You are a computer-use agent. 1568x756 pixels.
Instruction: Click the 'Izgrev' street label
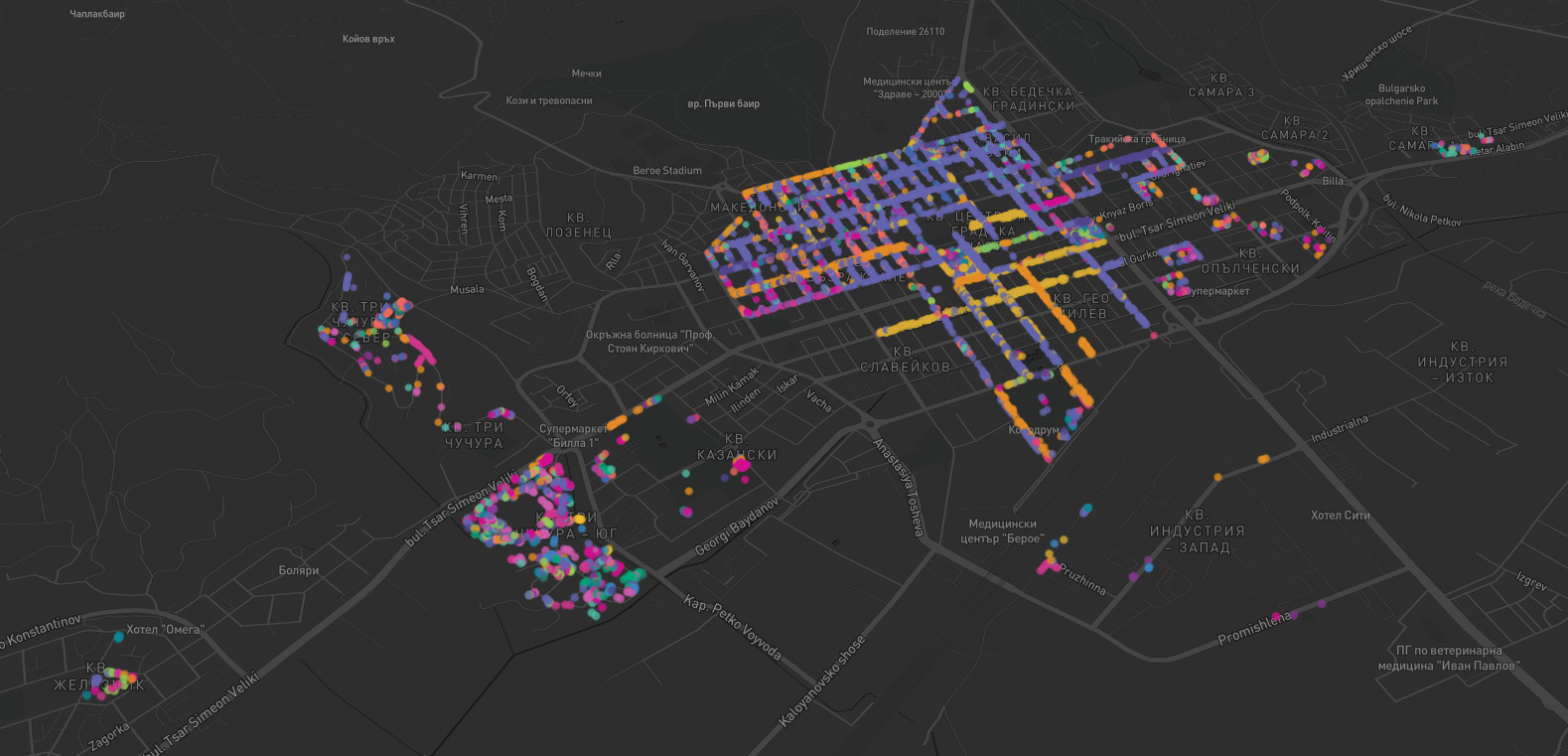click(x=1531, y=582)
